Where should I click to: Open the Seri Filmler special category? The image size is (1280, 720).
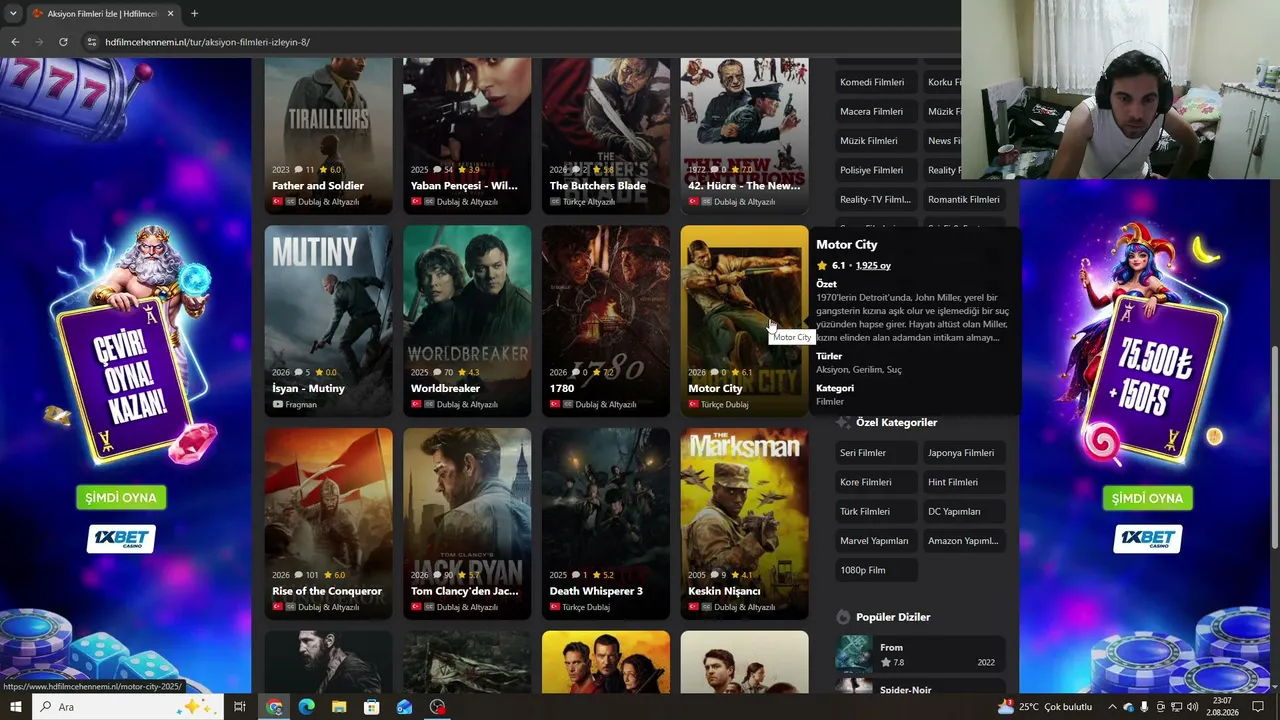point(876,453)
